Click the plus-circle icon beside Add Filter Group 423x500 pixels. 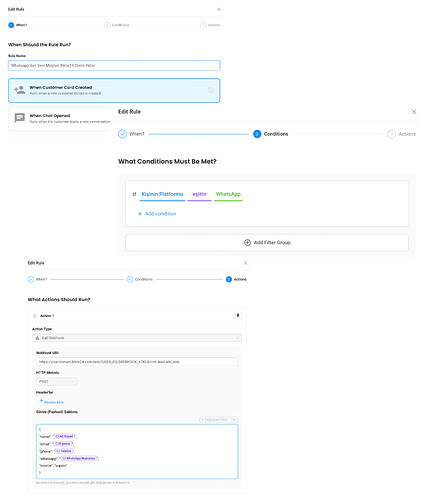247,243
